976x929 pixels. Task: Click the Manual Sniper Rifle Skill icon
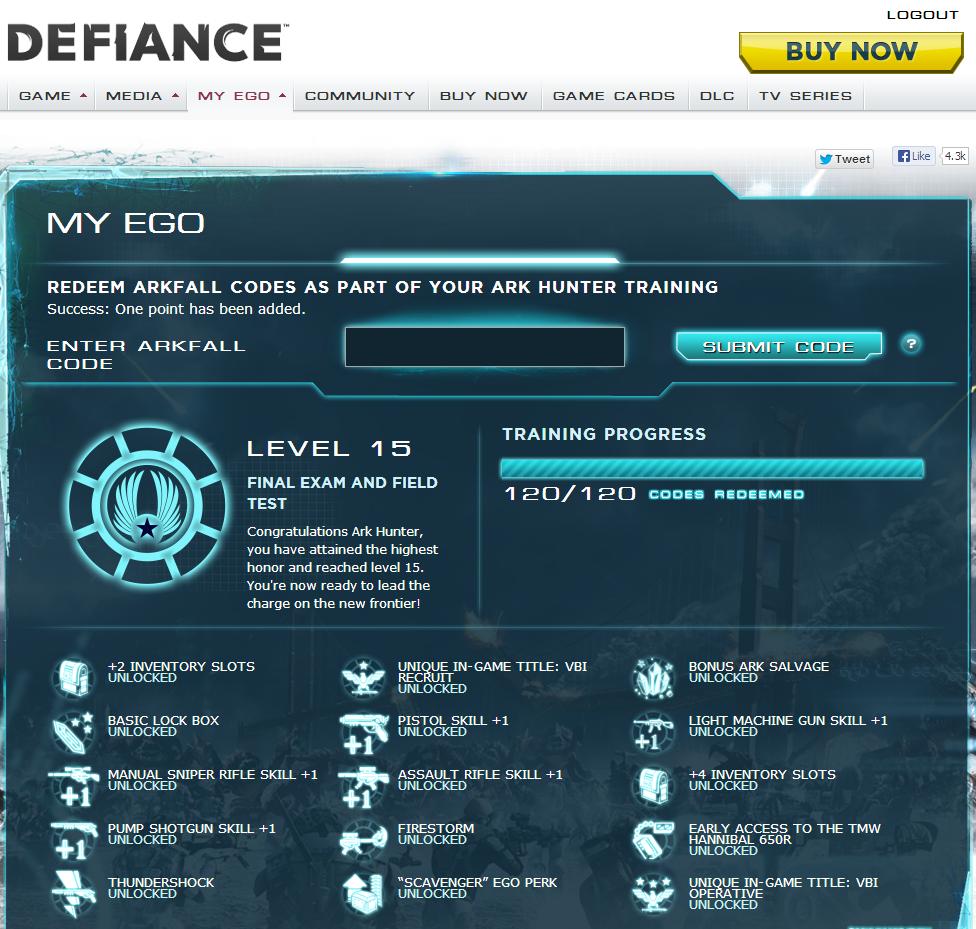[73, 786]
